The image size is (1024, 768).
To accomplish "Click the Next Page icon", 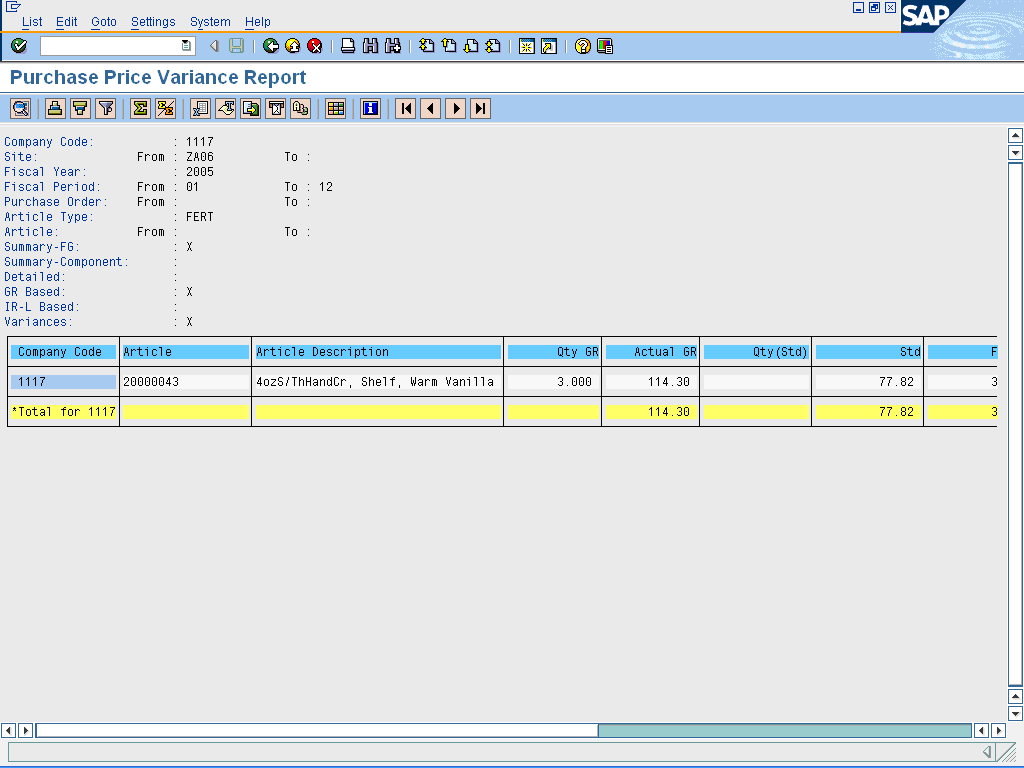I will click(x=471, y=46).
